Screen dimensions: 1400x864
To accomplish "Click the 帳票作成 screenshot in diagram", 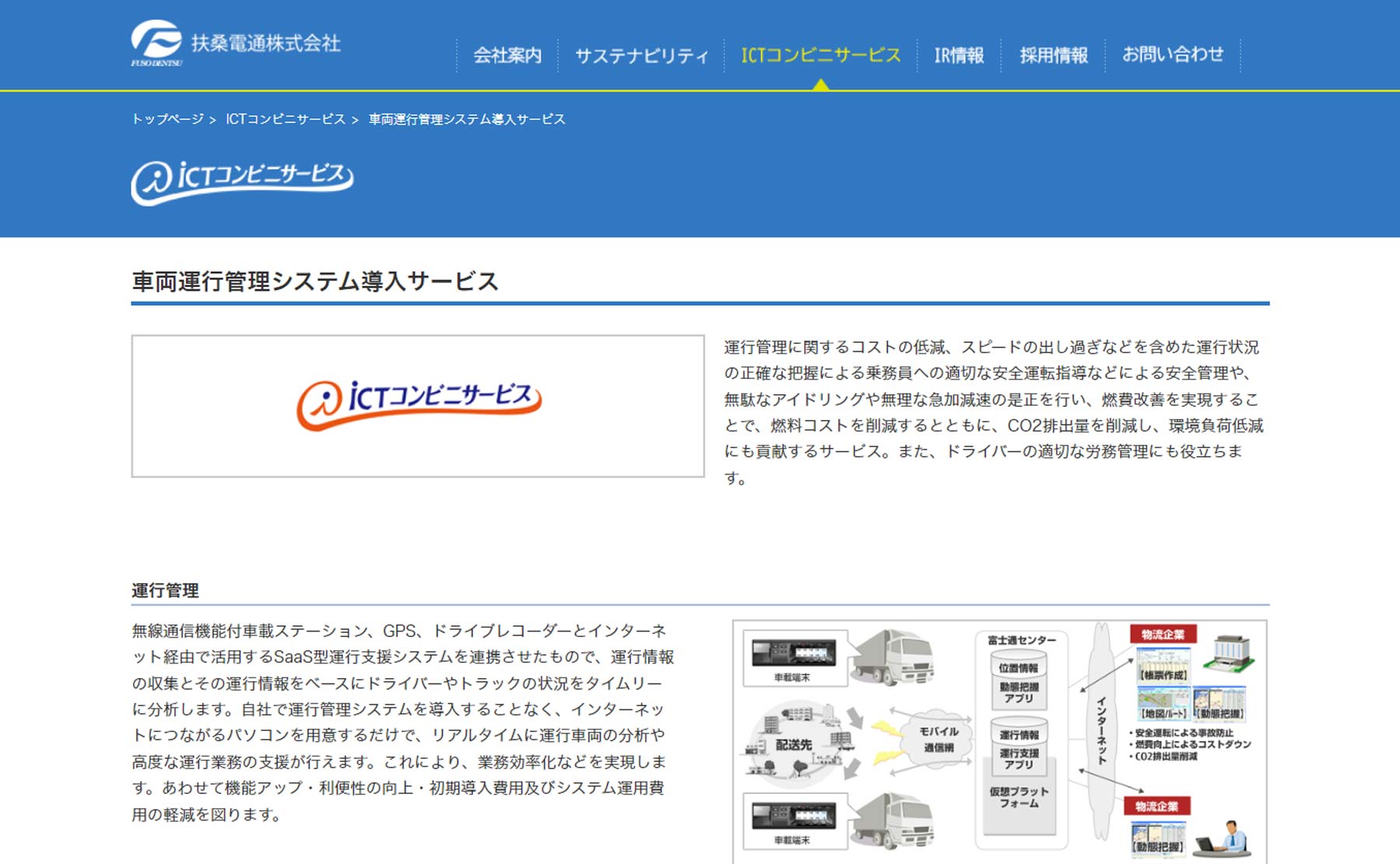I will point(1164,664).
